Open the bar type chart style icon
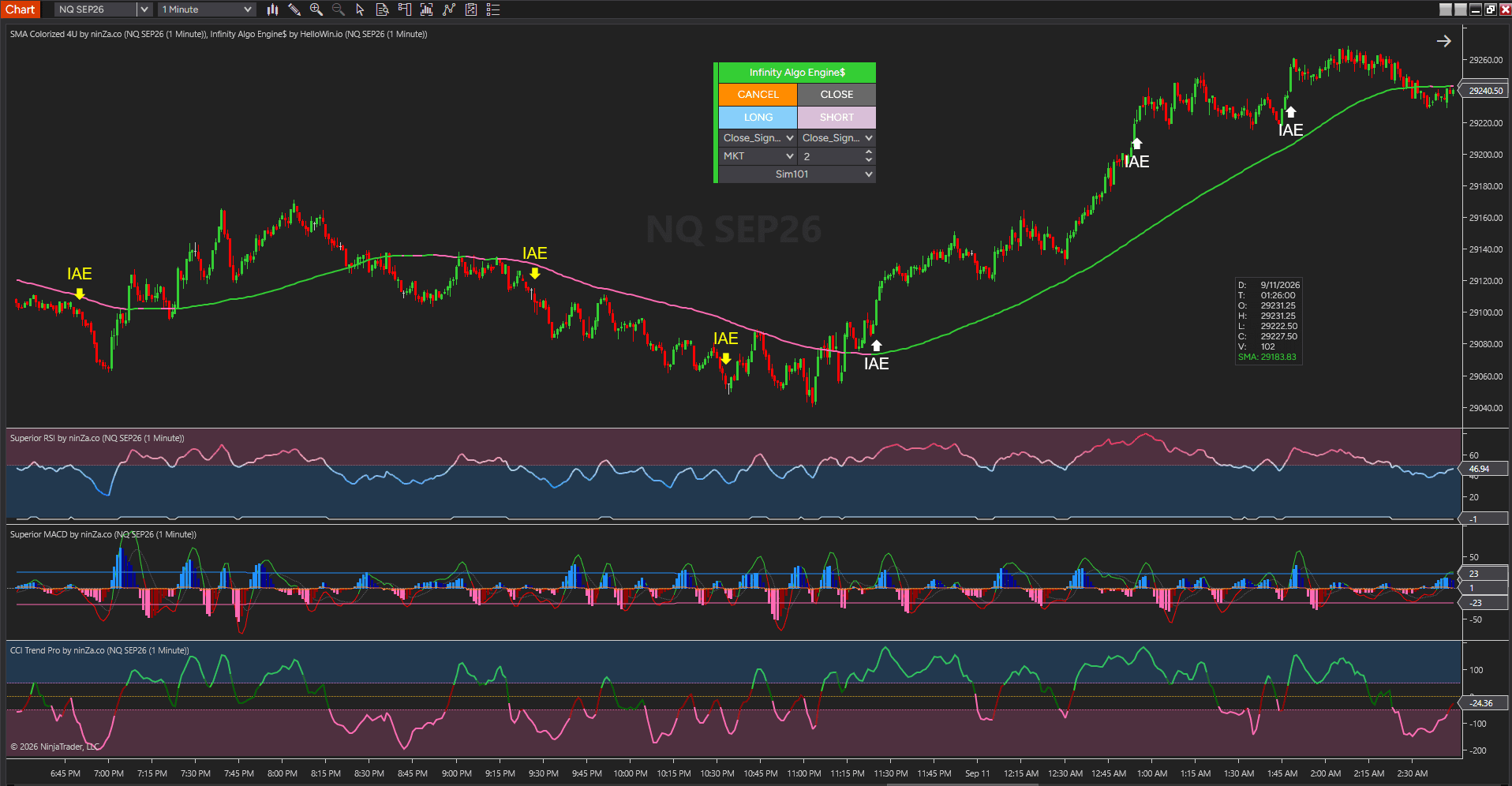Viewport: 1512px width, 786px height. tap(272, 9)
